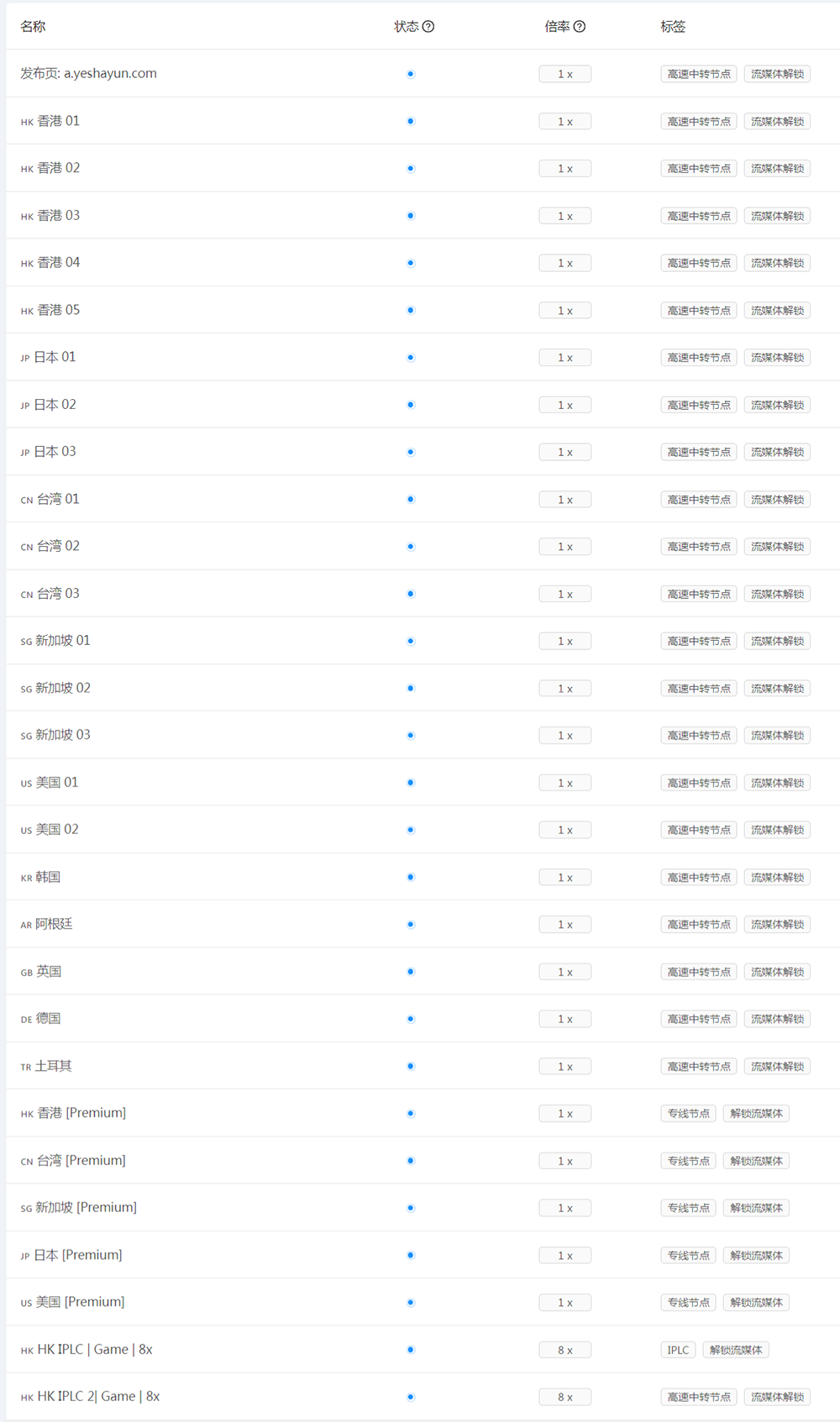Viewport: 840px width, 1422px height.
Task: Click the status dot for 阿根廷
Action: point(411,925)
